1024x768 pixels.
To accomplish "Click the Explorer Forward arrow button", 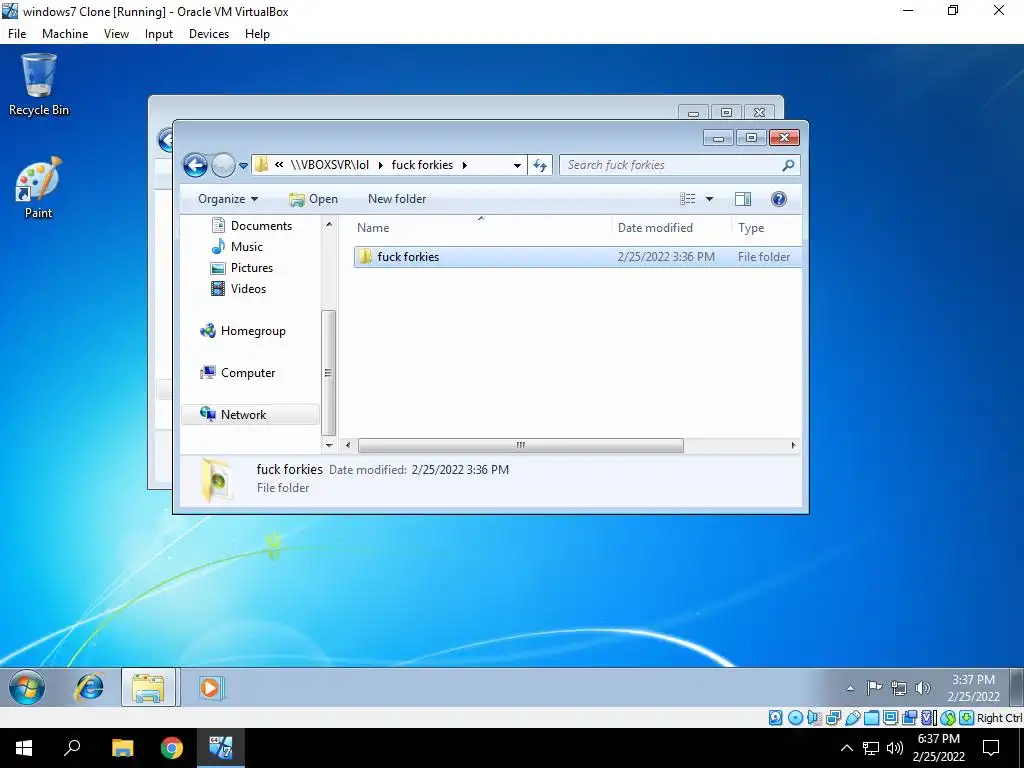I will point(223,165).
